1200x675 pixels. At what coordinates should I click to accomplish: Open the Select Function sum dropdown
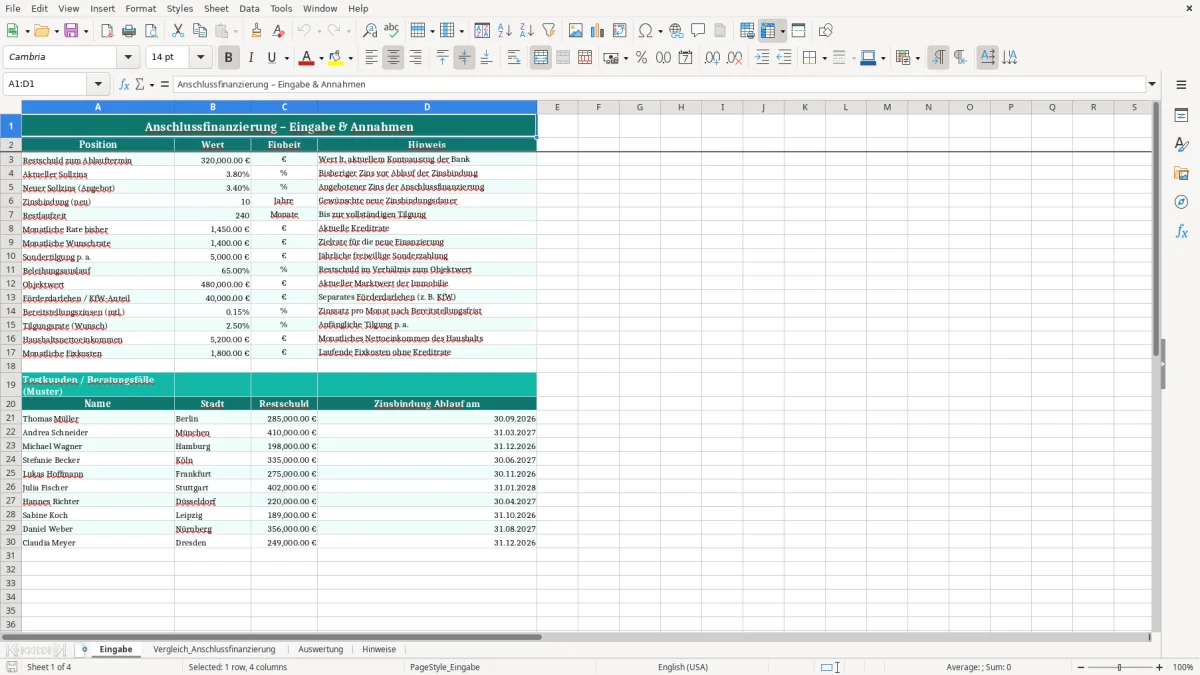tap(152, 84)
